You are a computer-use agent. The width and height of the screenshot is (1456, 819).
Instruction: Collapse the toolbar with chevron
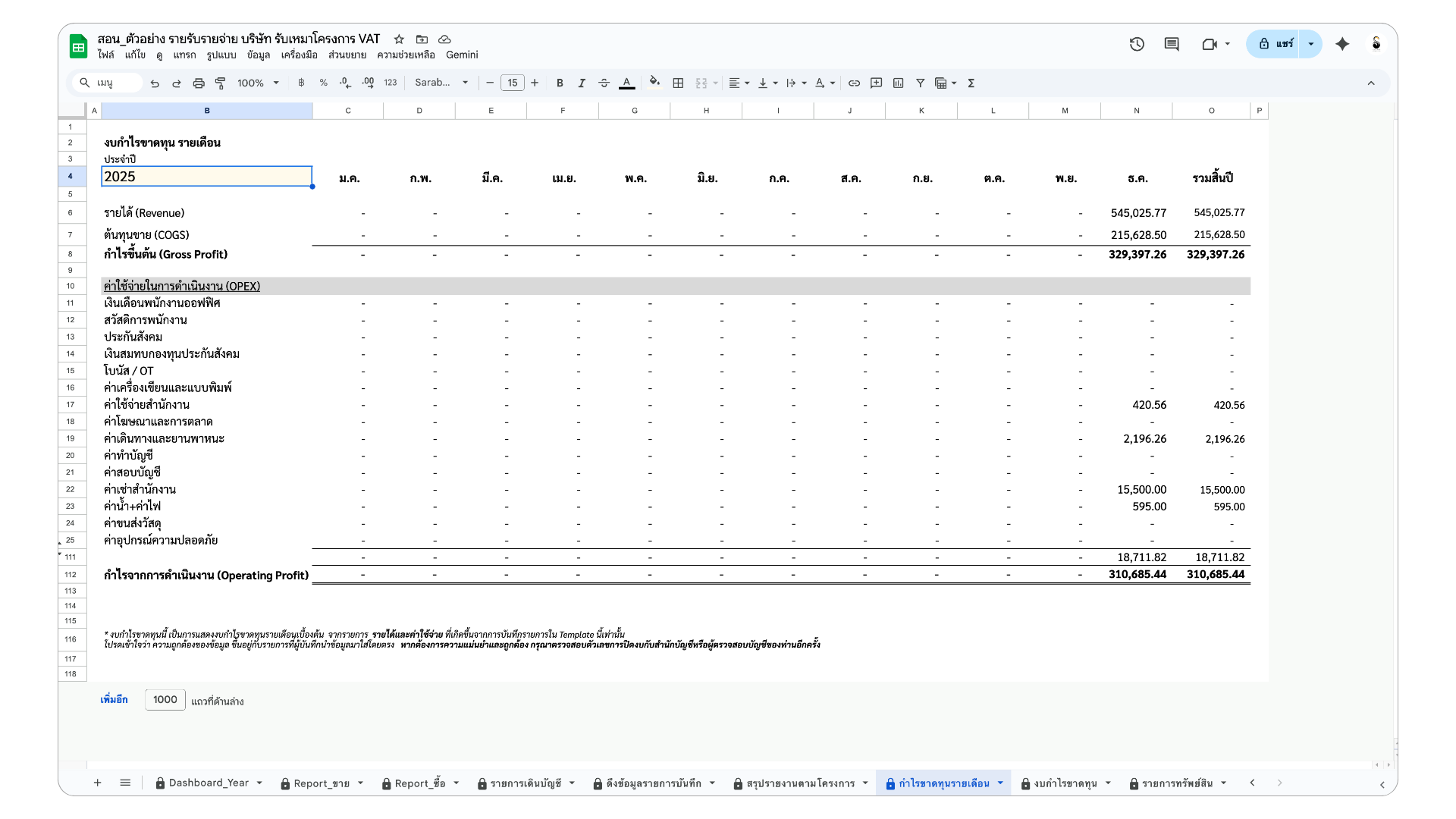point(1371,83)
